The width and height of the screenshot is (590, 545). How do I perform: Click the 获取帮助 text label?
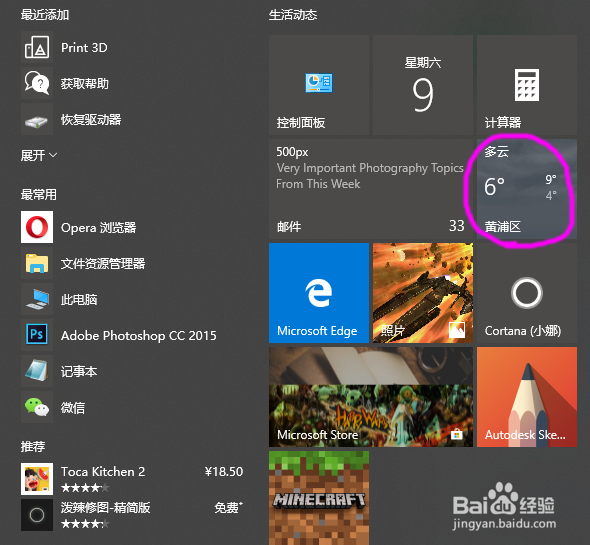pos(85,84)
